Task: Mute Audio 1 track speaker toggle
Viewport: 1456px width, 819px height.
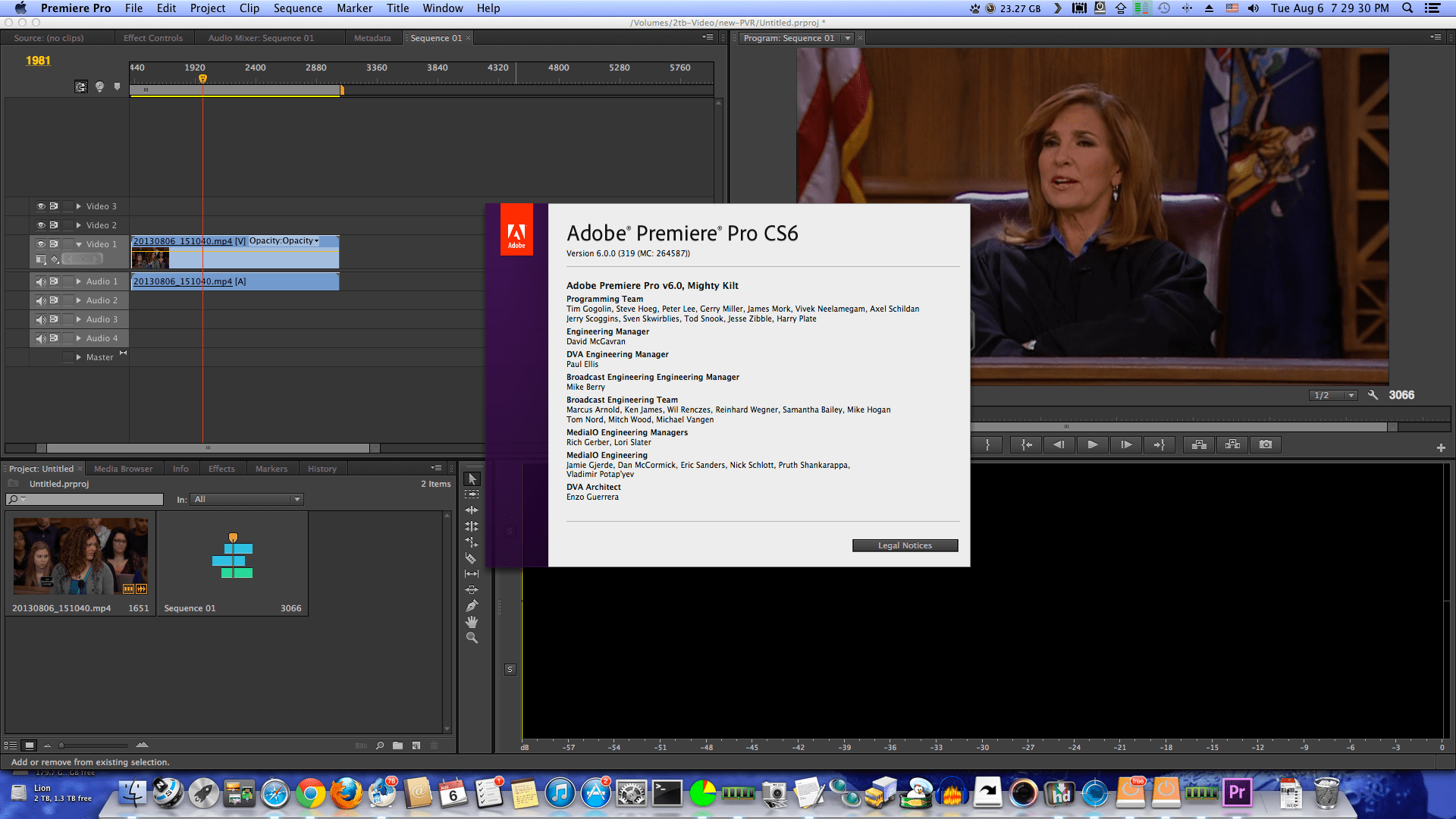Action: click(41, 281)
